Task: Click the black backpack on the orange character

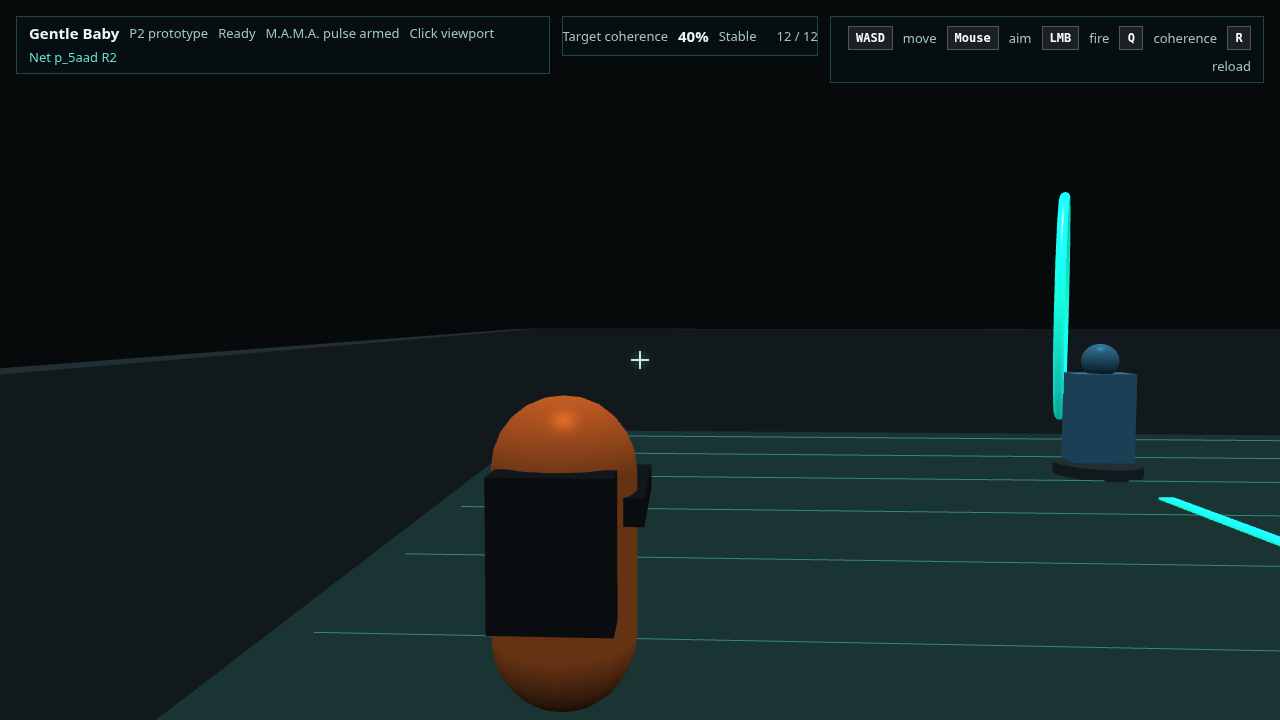Action: tap(551, 553)
